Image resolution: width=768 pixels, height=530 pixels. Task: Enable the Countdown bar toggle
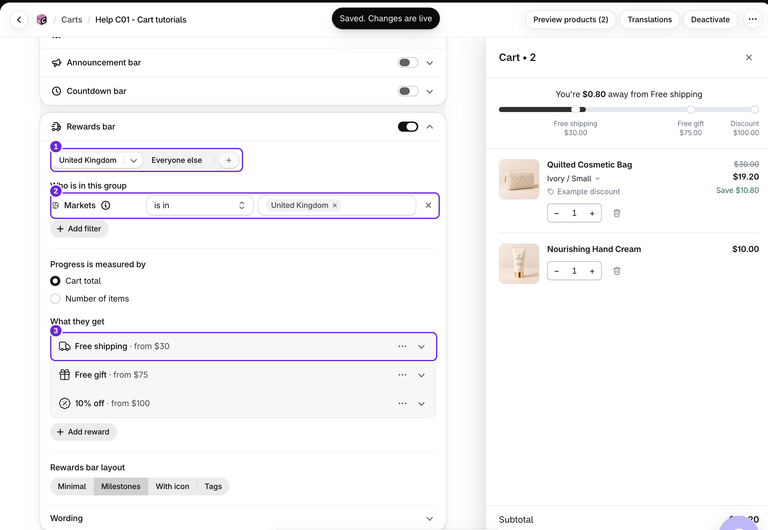click(x=408, y=91)
